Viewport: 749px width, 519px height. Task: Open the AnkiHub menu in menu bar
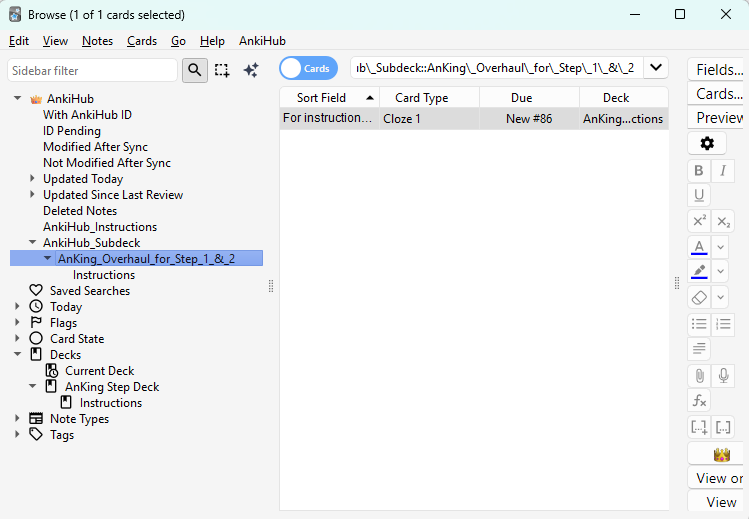coord(262,41)
